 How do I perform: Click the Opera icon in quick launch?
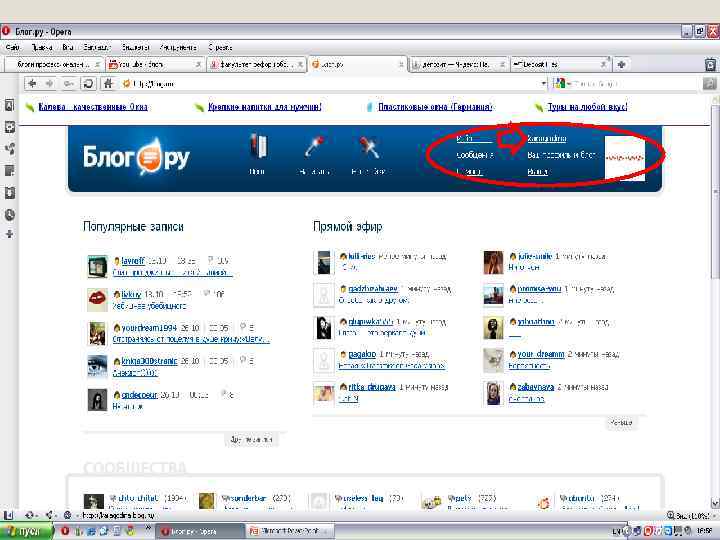65,531
